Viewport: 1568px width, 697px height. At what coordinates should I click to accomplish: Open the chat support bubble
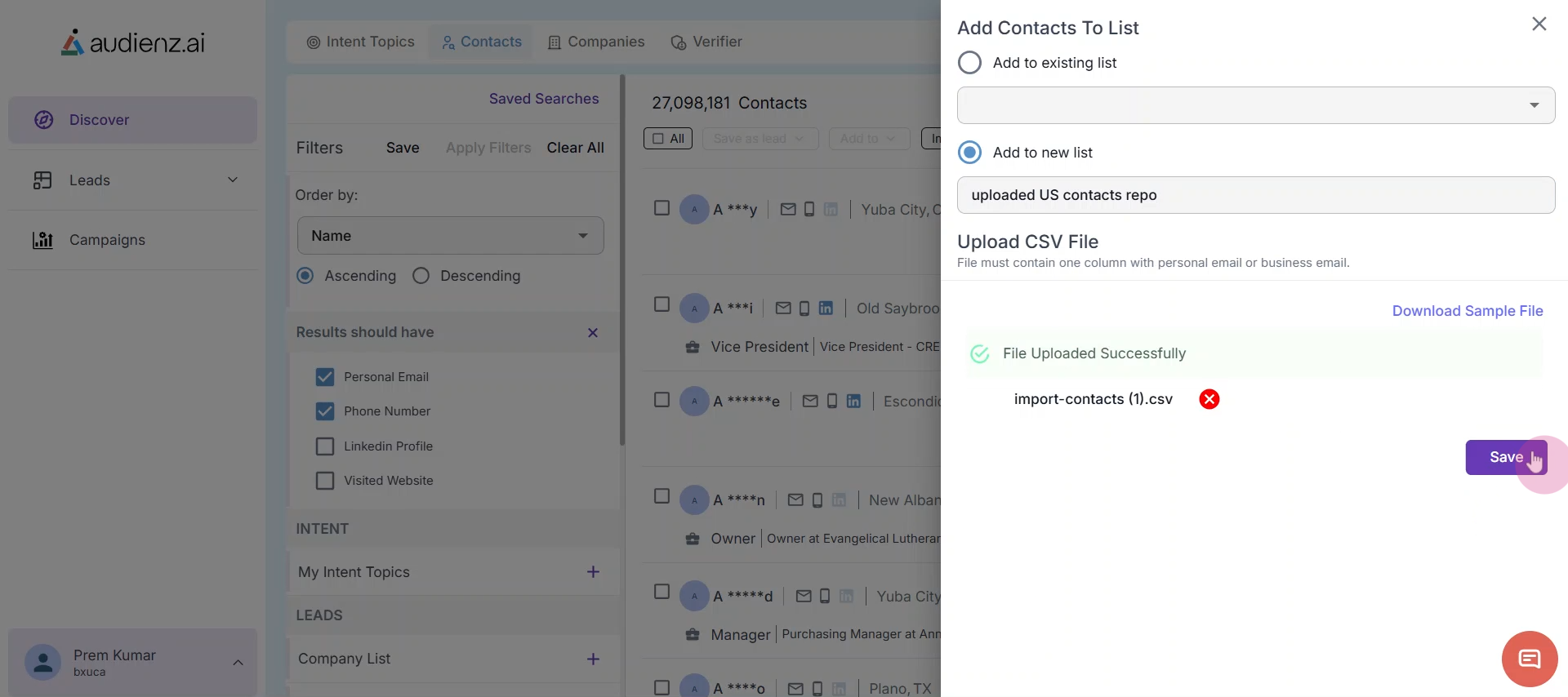[1529, 659]
